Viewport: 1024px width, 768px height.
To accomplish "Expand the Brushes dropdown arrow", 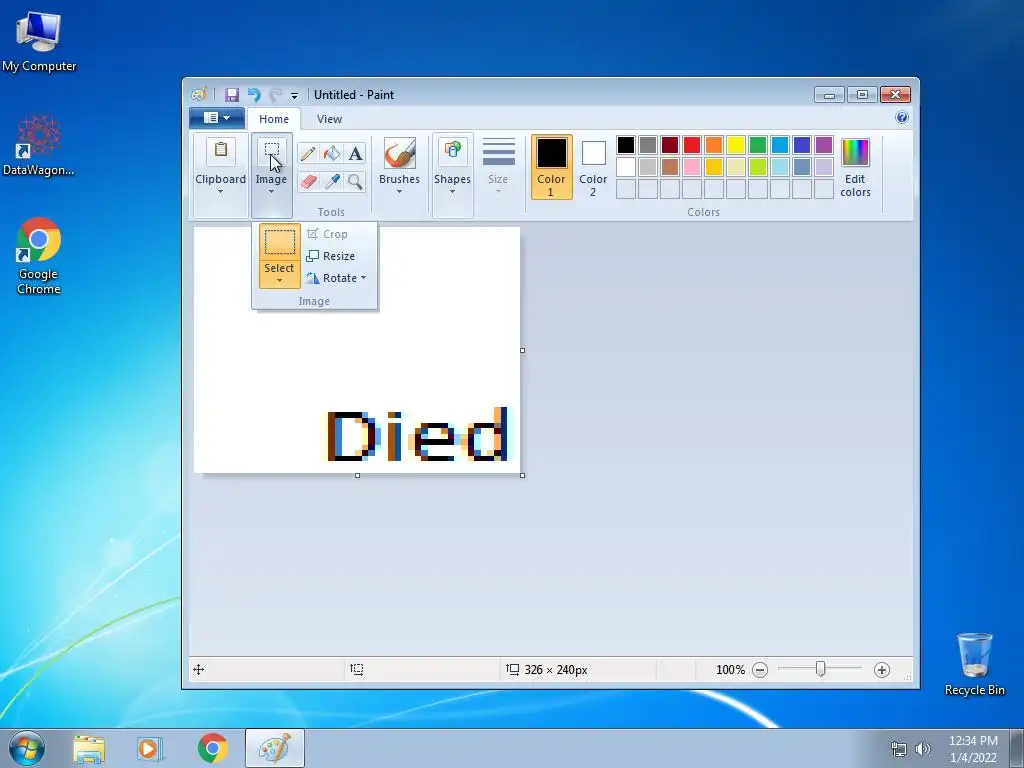I will pos(400,191).
